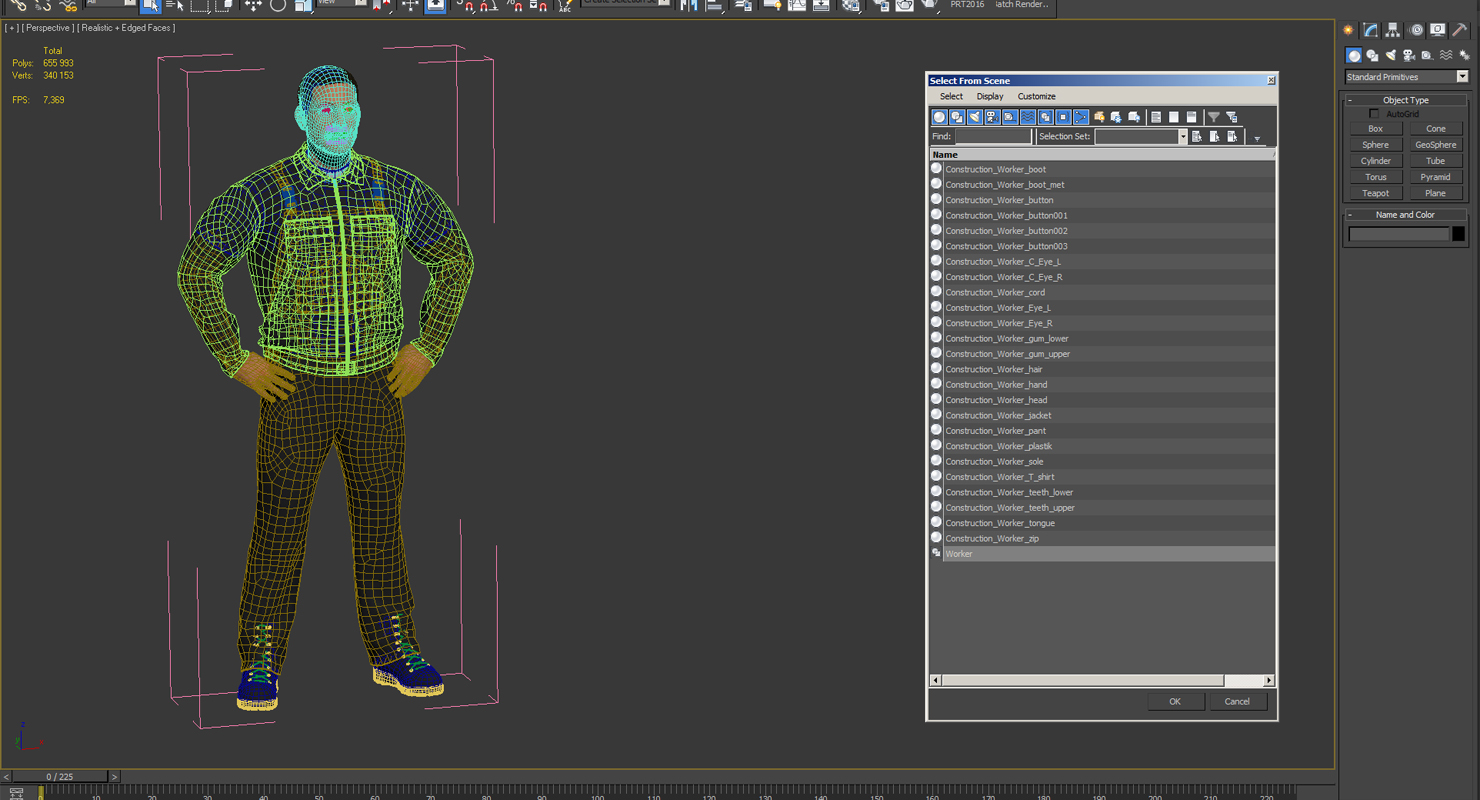Click Select None icon in dialog
Viewport: 1480px width, 800px height.
tap(1215, 137)
